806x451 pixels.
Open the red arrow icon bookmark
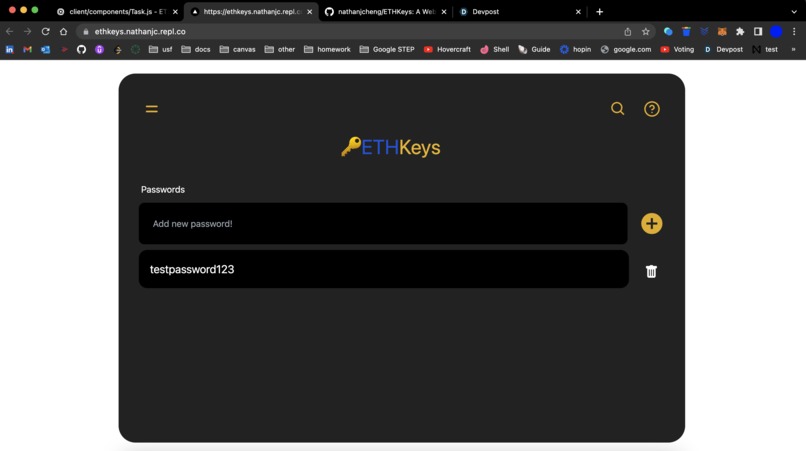(64, 49)
